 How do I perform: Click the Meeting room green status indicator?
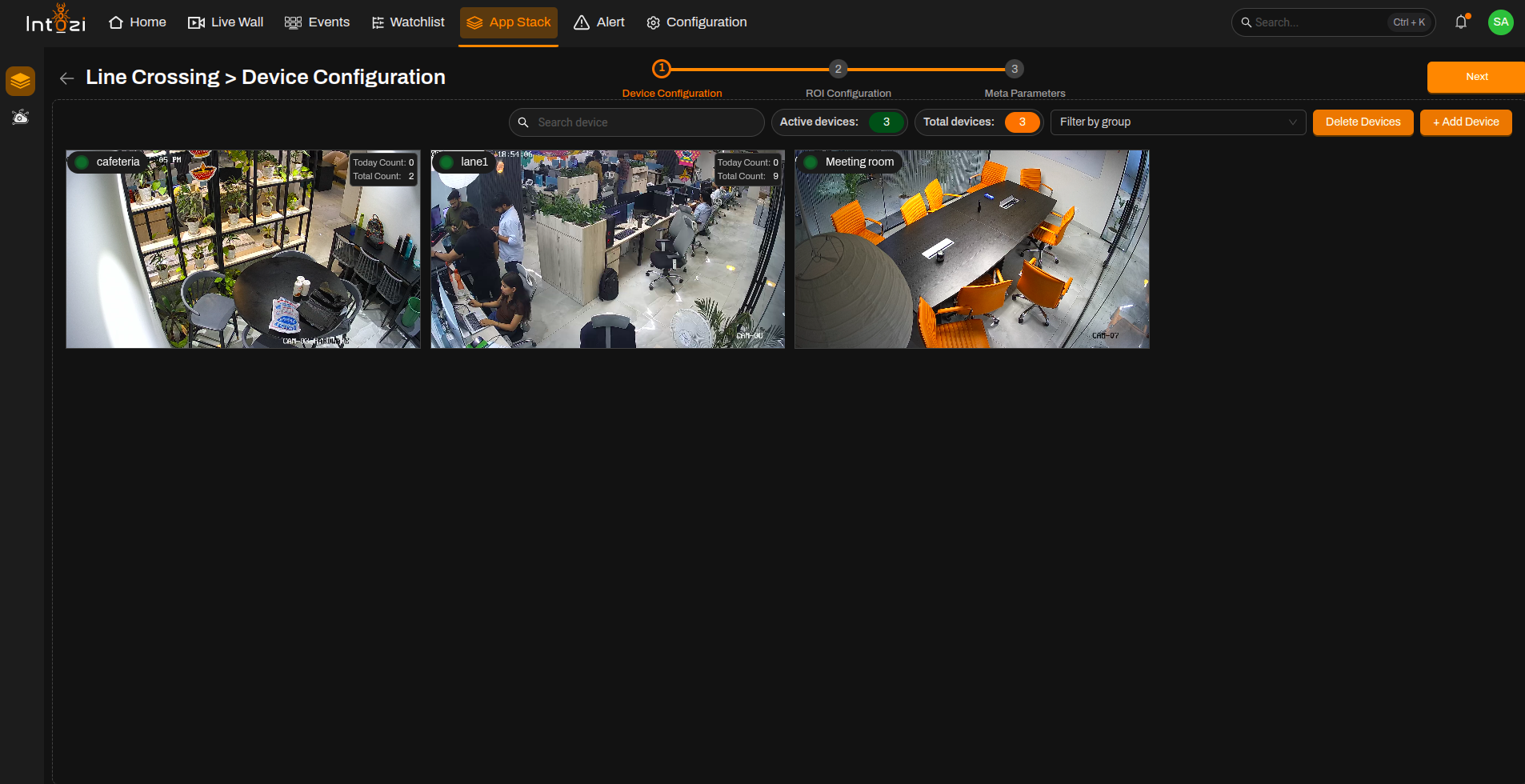pyautogui.click(x=811, y=162)
